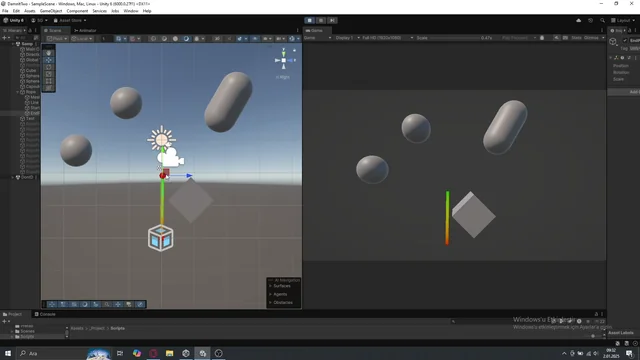Open version history icon in top bar

point(590,20)
